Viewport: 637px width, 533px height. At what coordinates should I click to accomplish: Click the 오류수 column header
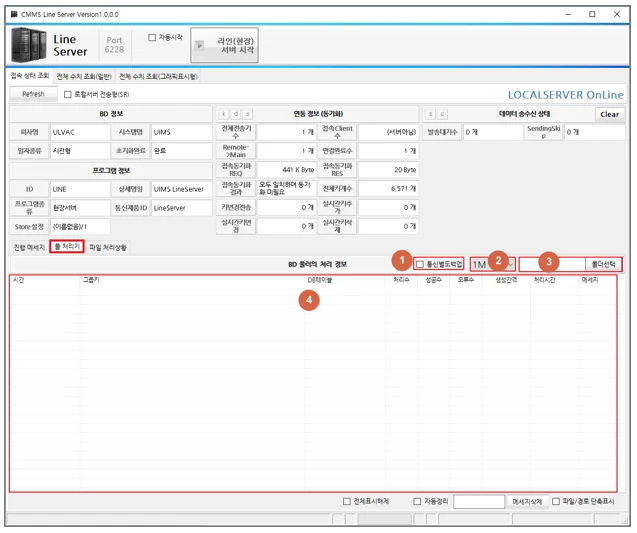(x=466, y=280)
